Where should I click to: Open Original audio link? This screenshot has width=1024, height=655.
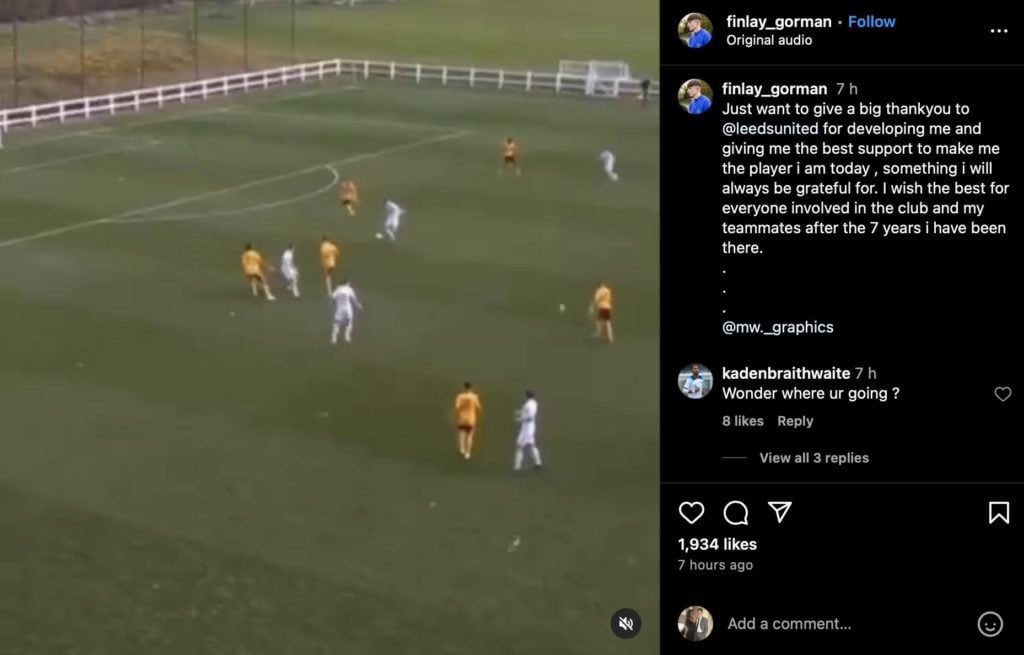(769, 40)
